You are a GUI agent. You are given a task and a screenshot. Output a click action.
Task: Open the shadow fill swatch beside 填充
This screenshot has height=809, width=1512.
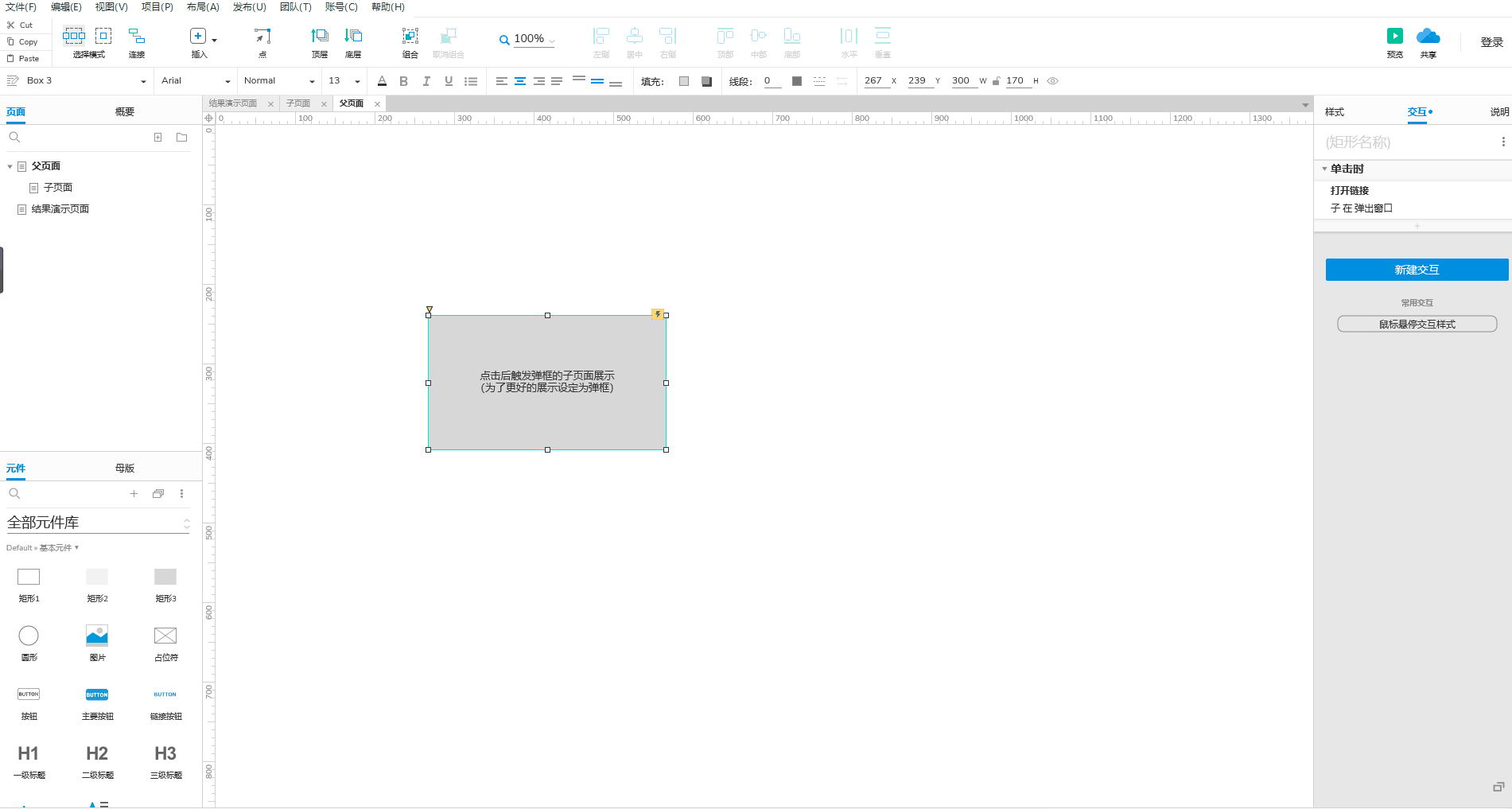click(x=706, y=81)
